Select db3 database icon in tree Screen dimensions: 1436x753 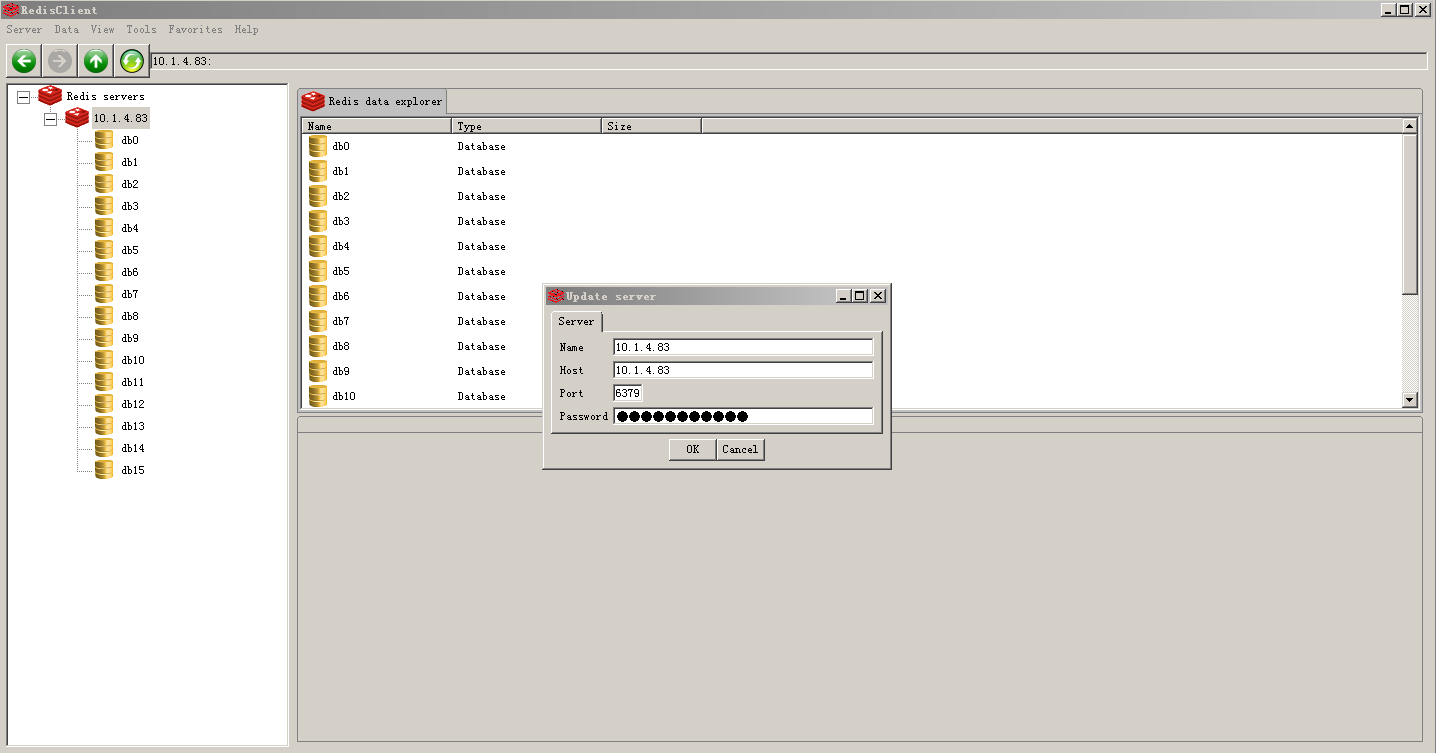pyautogui.click(x=104, y=206)
